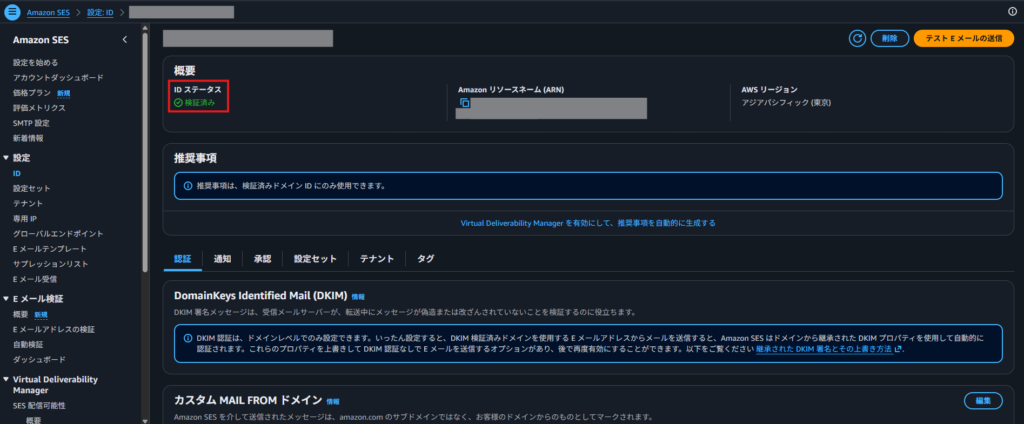
Task: Open 設定: ID breadcrumb link
Action: [101, 12]
